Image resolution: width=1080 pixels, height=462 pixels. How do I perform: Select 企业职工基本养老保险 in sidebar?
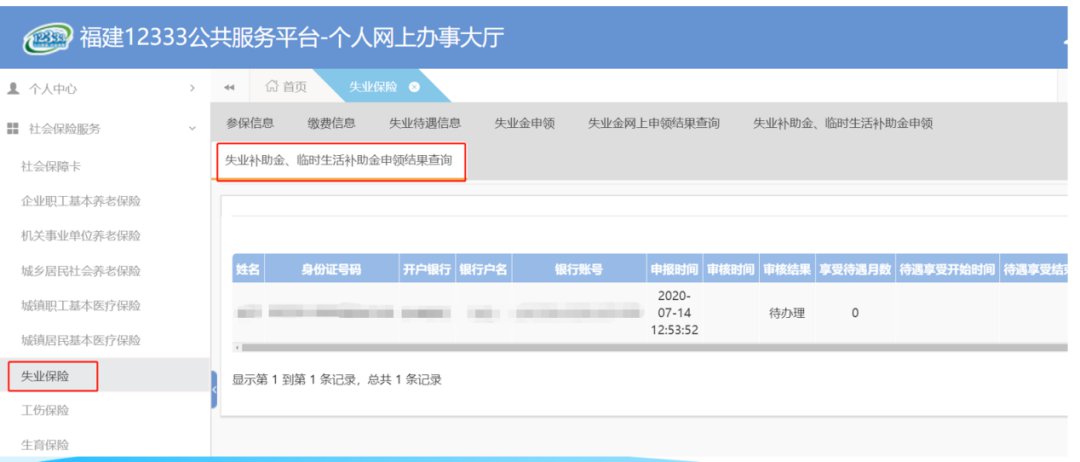[81, 201]
